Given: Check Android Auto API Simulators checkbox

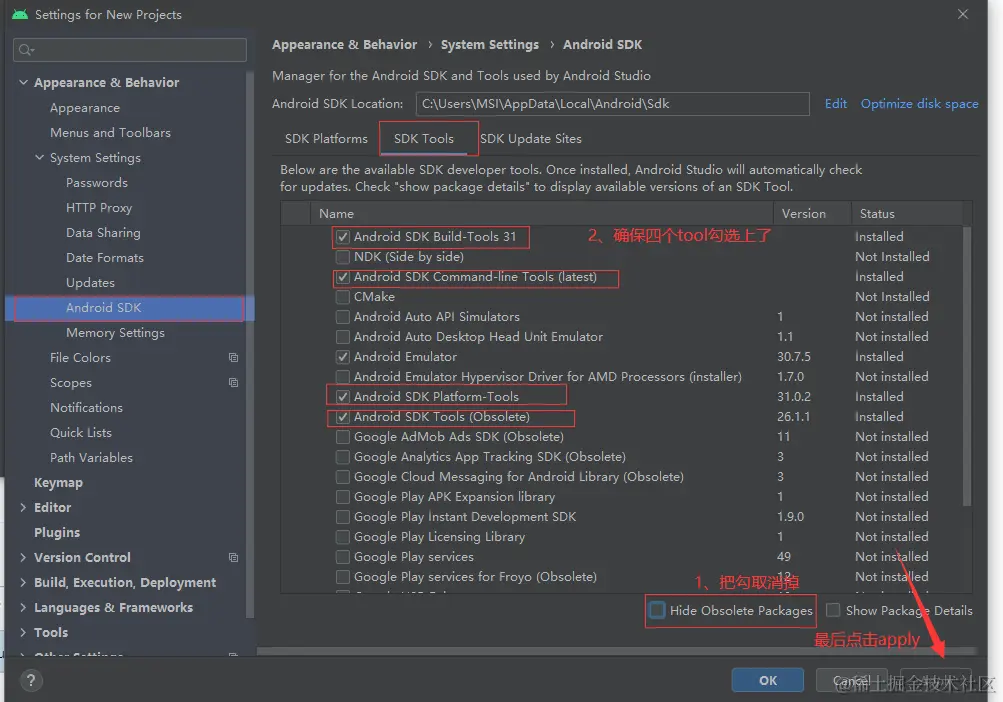Looking at the screenshot, I should coord(343,317).
